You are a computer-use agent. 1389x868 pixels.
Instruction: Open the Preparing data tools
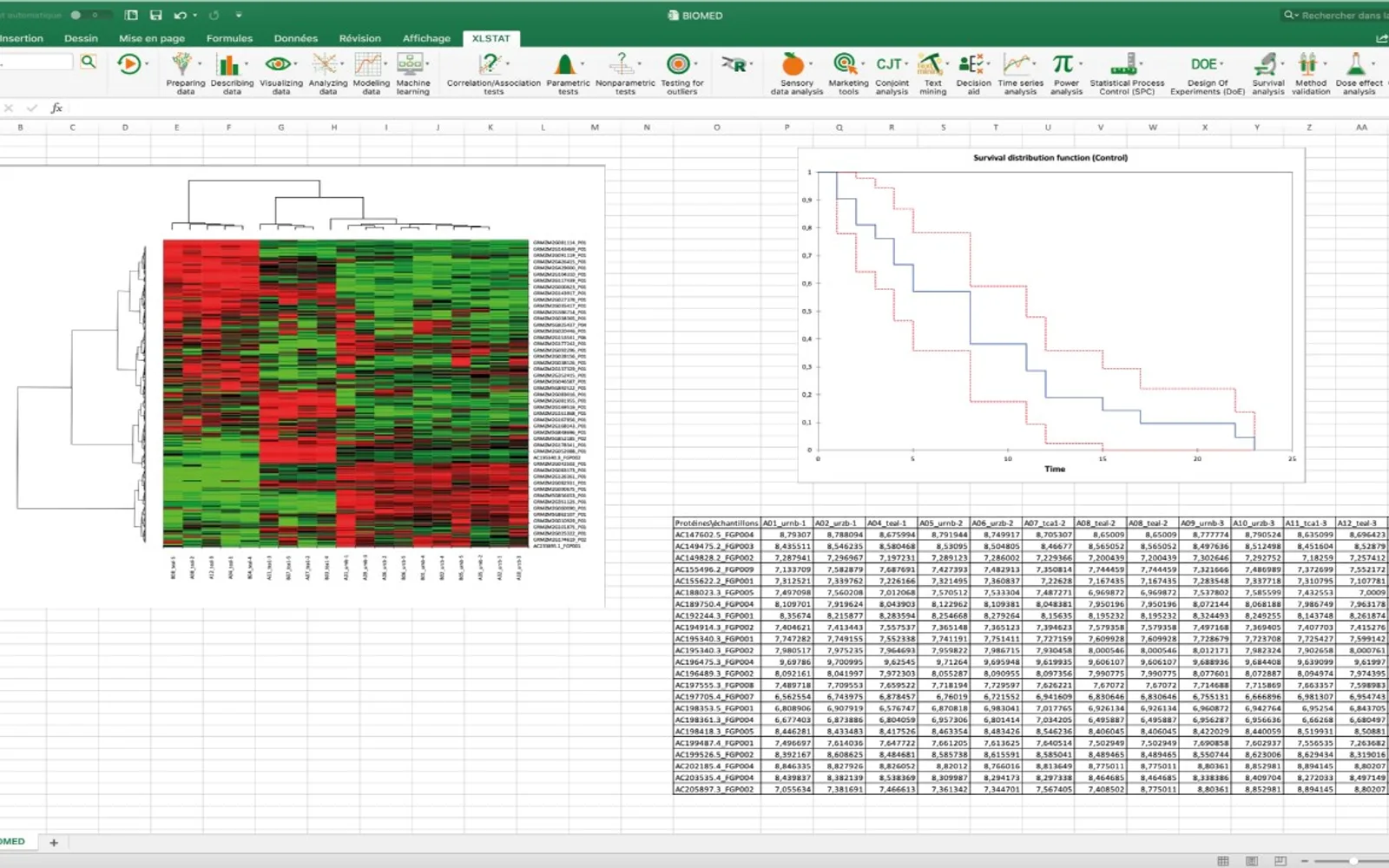pyautogui.click(x=185, y=73)
